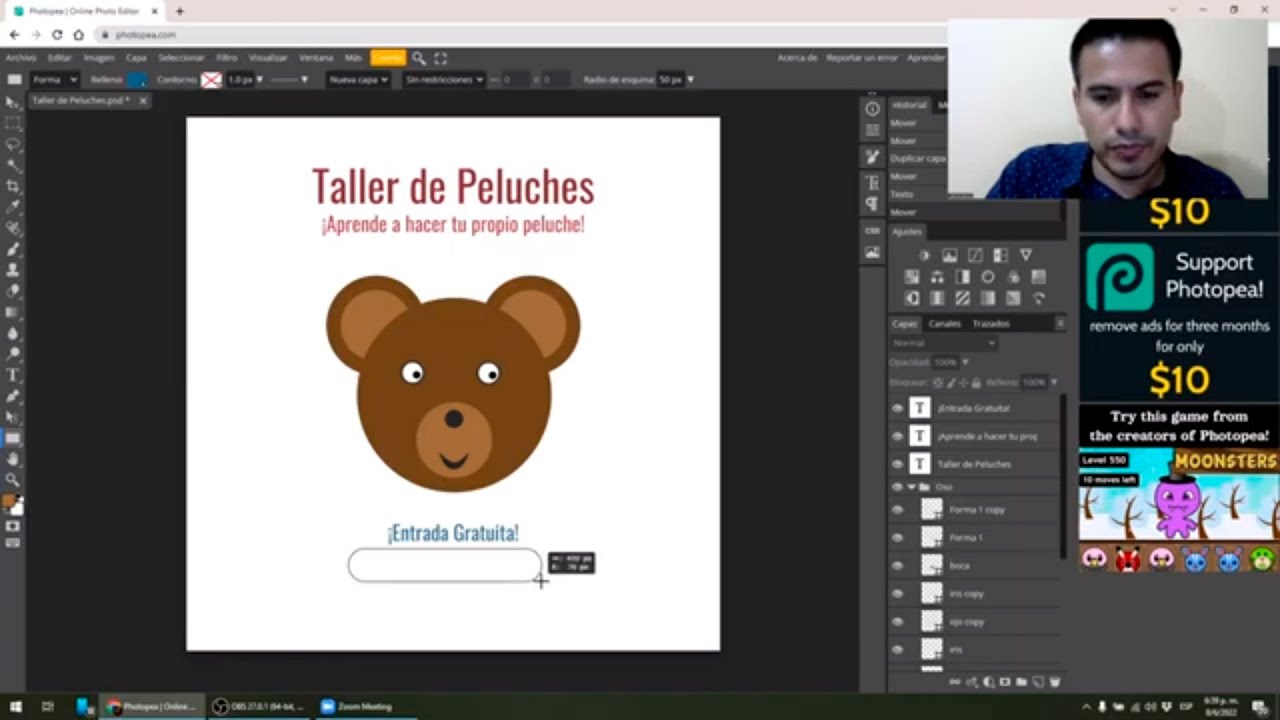Hide the ¡Aprende a hacer tu prop layer

point(897,436)
